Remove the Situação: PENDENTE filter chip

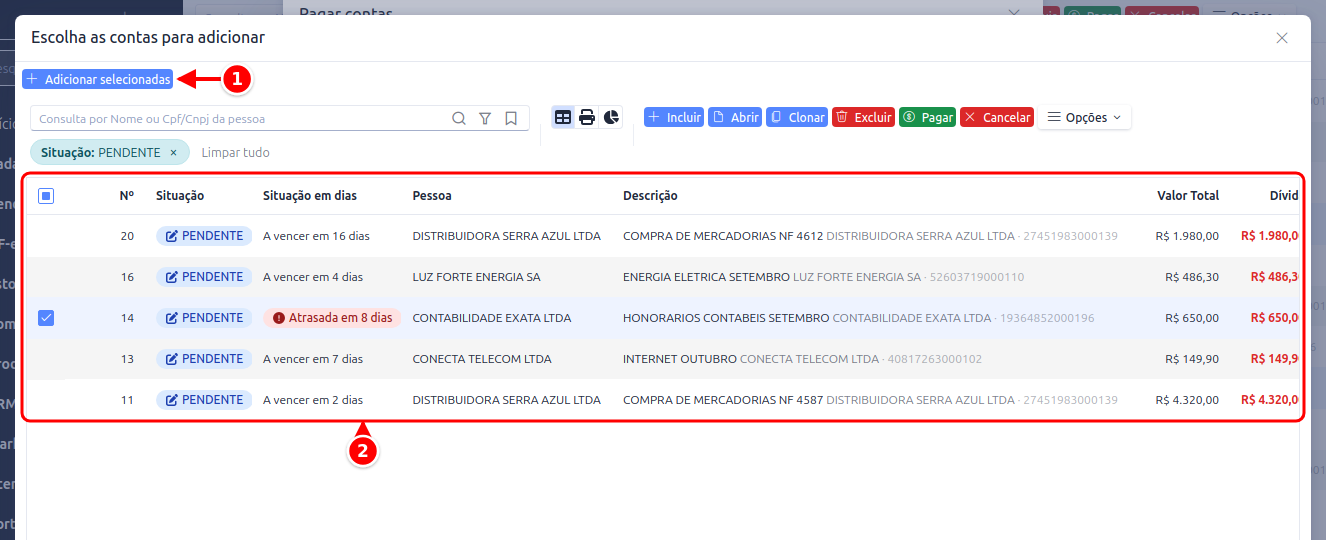173,152
